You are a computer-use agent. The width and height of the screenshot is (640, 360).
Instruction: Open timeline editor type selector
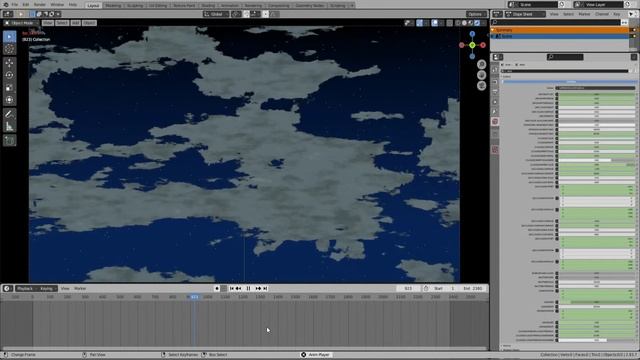[7, 289]
